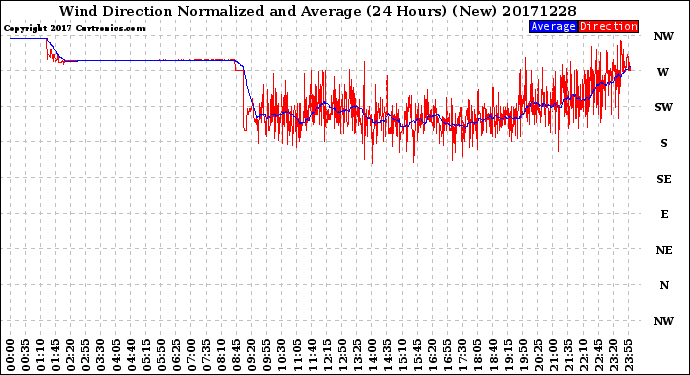Click the 07:00 time label
Screen dimensions: 690x375
(x=191, y=355)
